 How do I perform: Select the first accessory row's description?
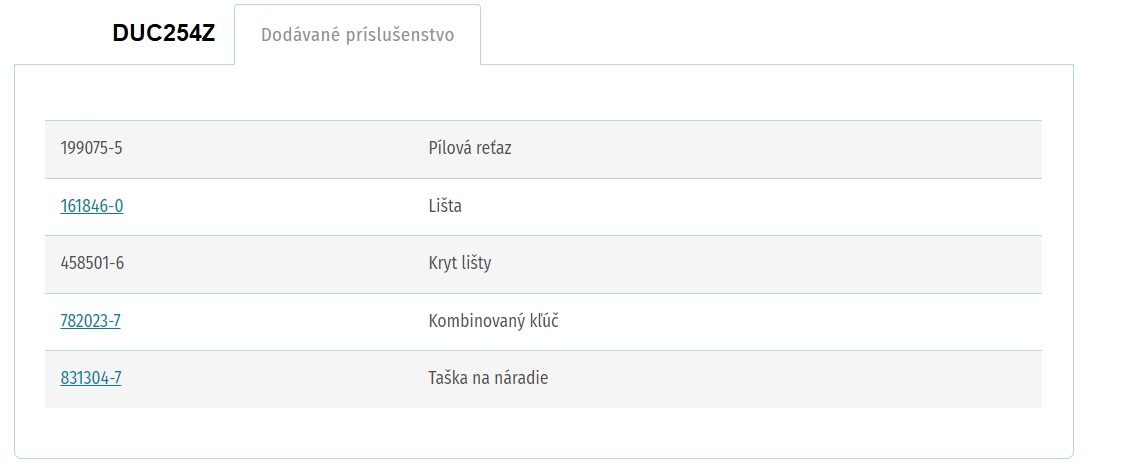470,149
